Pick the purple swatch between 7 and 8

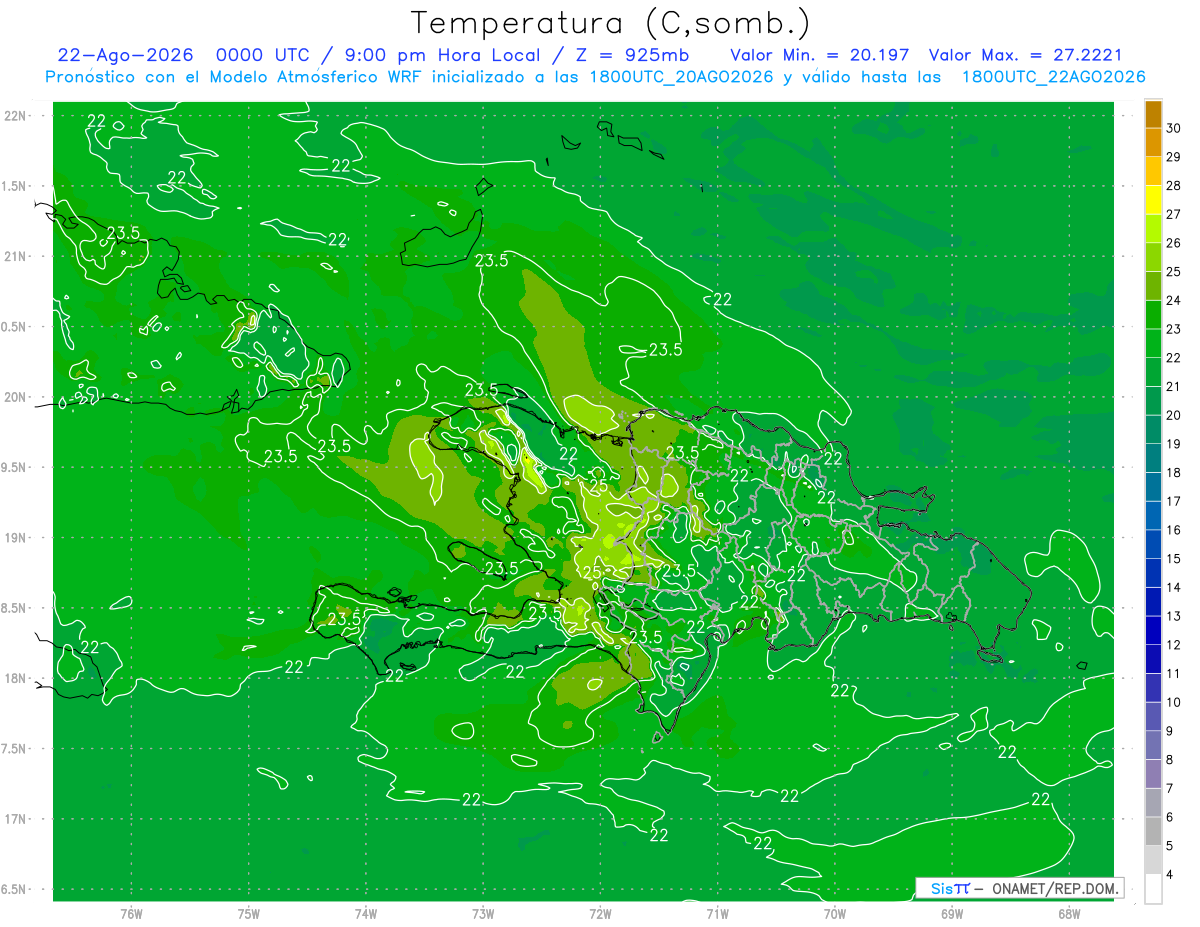tap(1153, 774)
